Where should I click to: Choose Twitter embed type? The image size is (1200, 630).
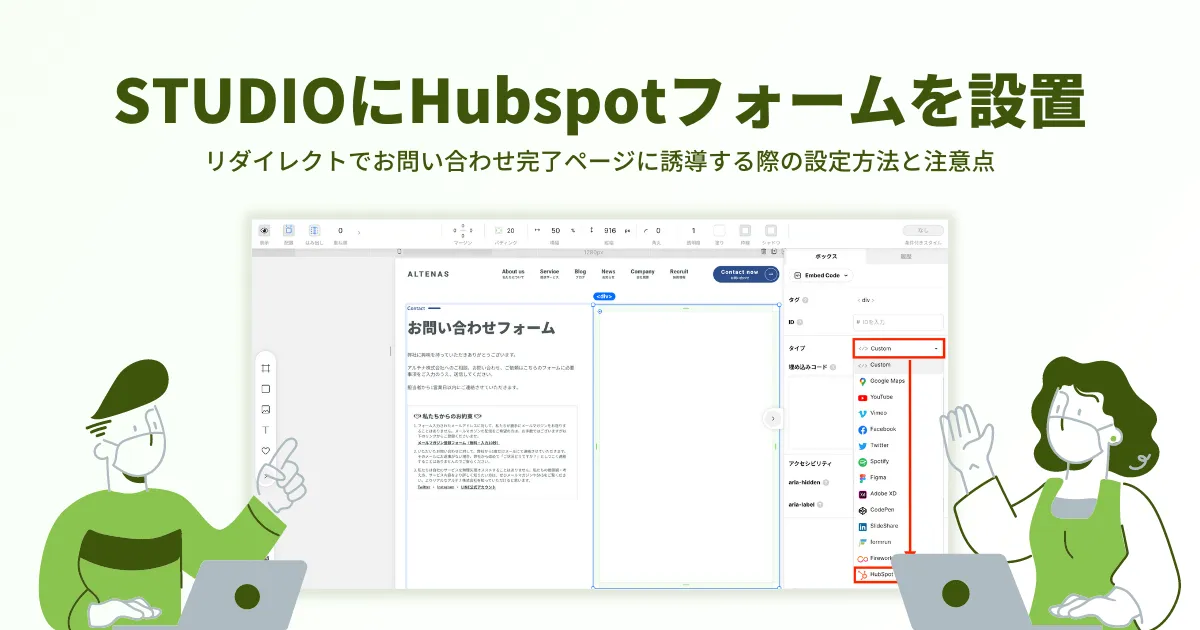pos(898,445)
